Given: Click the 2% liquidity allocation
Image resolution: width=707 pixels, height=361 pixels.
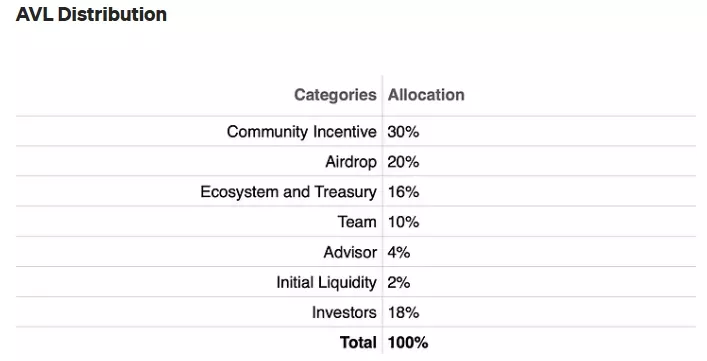Looking at the screenshot, I should click(399, 282).
